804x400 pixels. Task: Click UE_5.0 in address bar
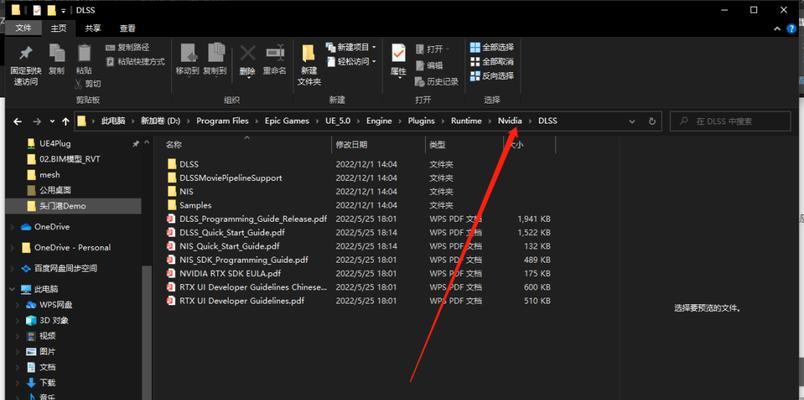tap(338, 121)
